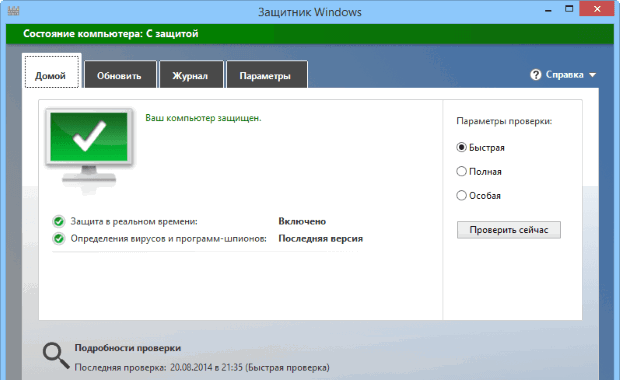Viewport: 620px width, 380px height.
Task: Open the Журнал tab
Action: tap(191, 74)
